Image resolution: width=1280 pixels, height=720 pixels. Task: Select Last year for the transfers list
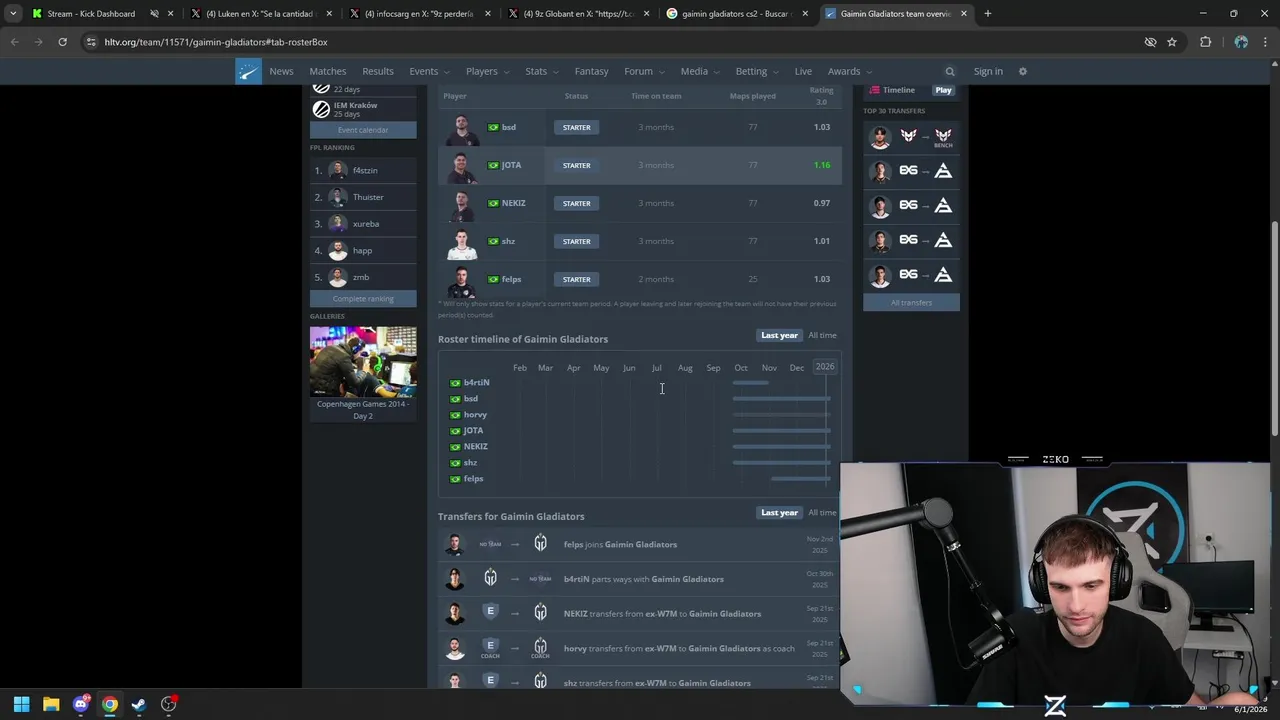779,513
